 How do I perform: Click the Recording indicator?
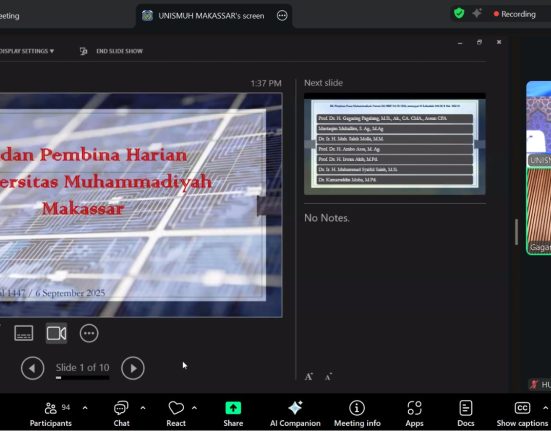(515, 14)
